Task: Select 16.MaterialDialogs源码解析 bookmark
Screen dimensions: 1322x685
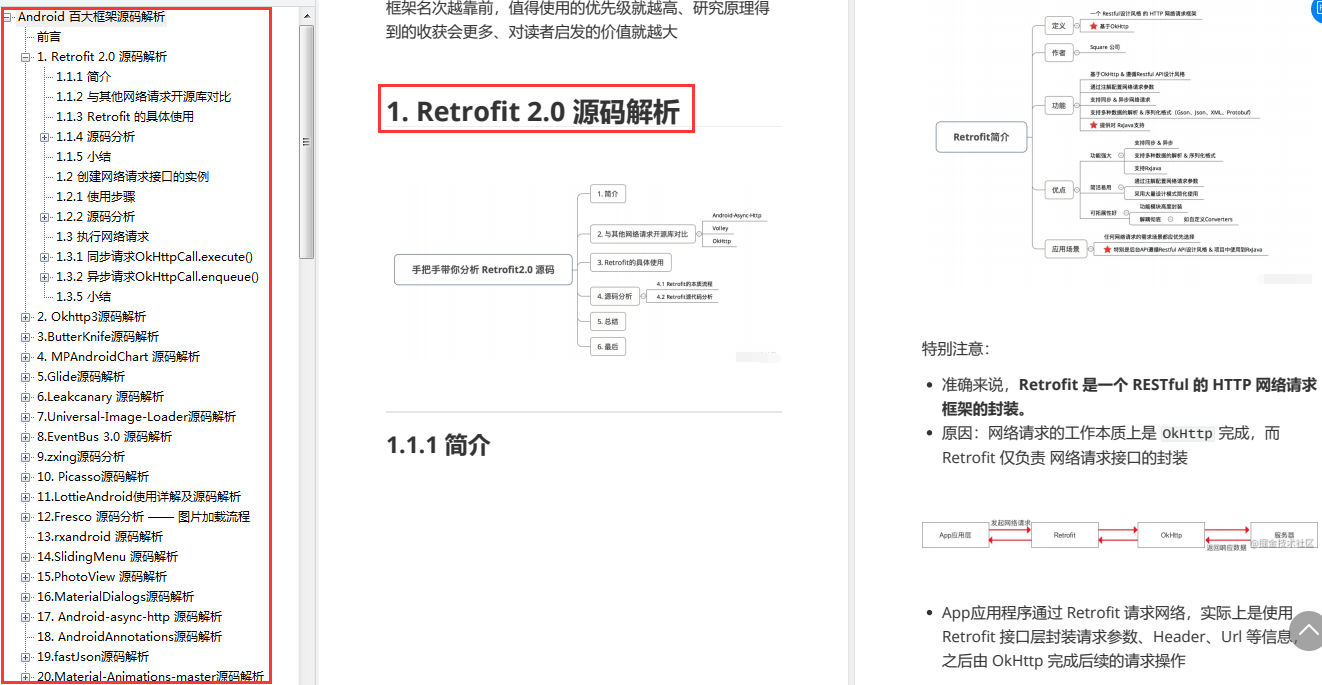Action: 115,597
